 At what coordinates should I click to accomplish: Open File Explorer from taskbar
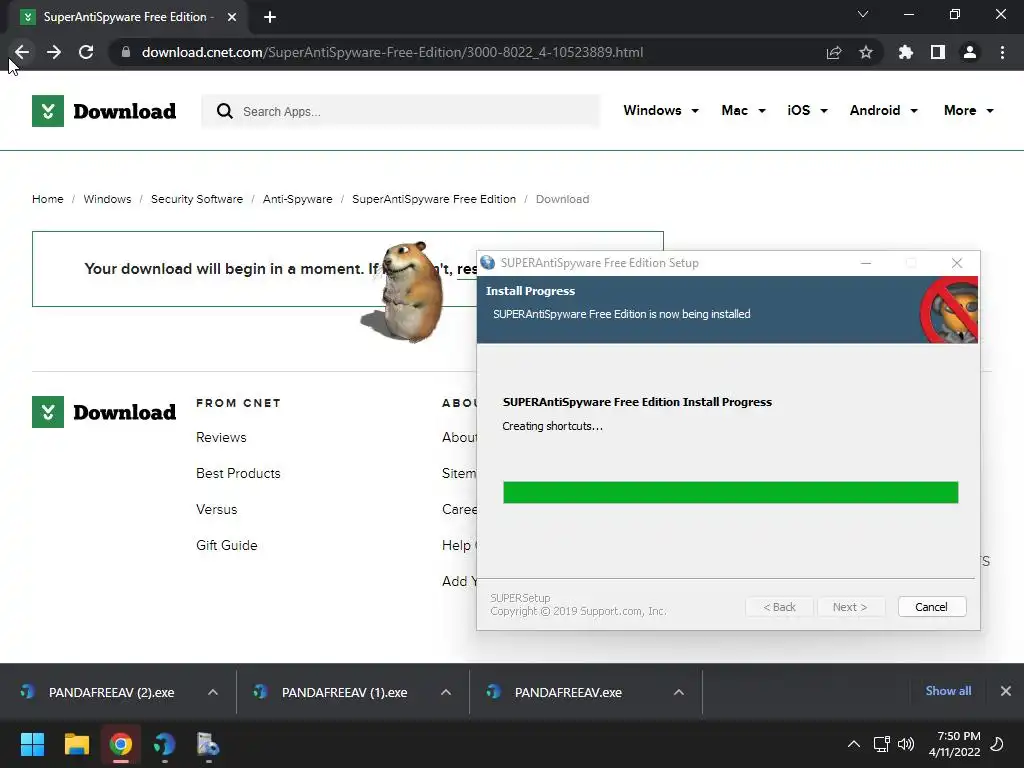[x=76, y=744]
